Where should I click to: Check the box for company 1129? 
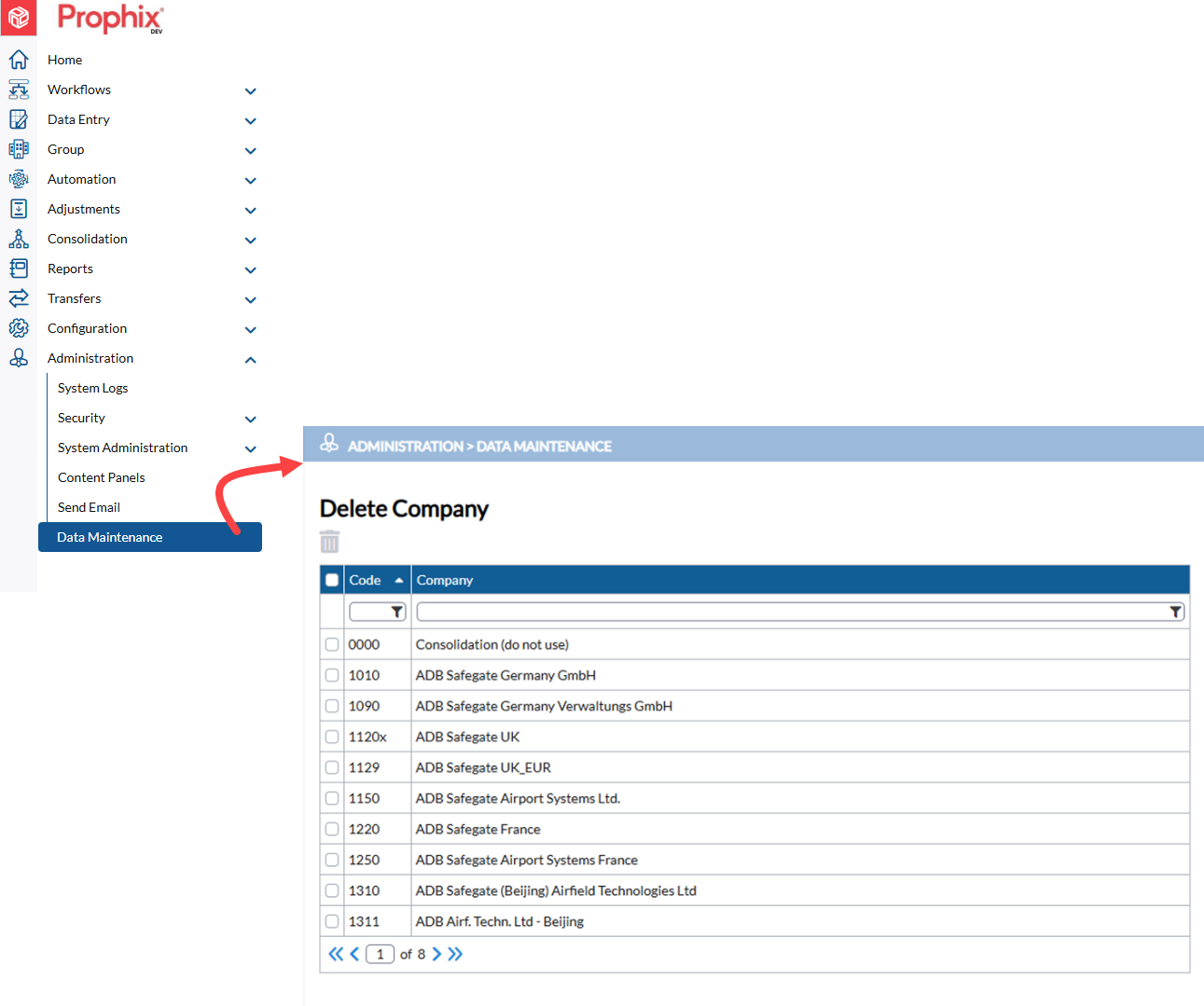(x=332, y=767)
